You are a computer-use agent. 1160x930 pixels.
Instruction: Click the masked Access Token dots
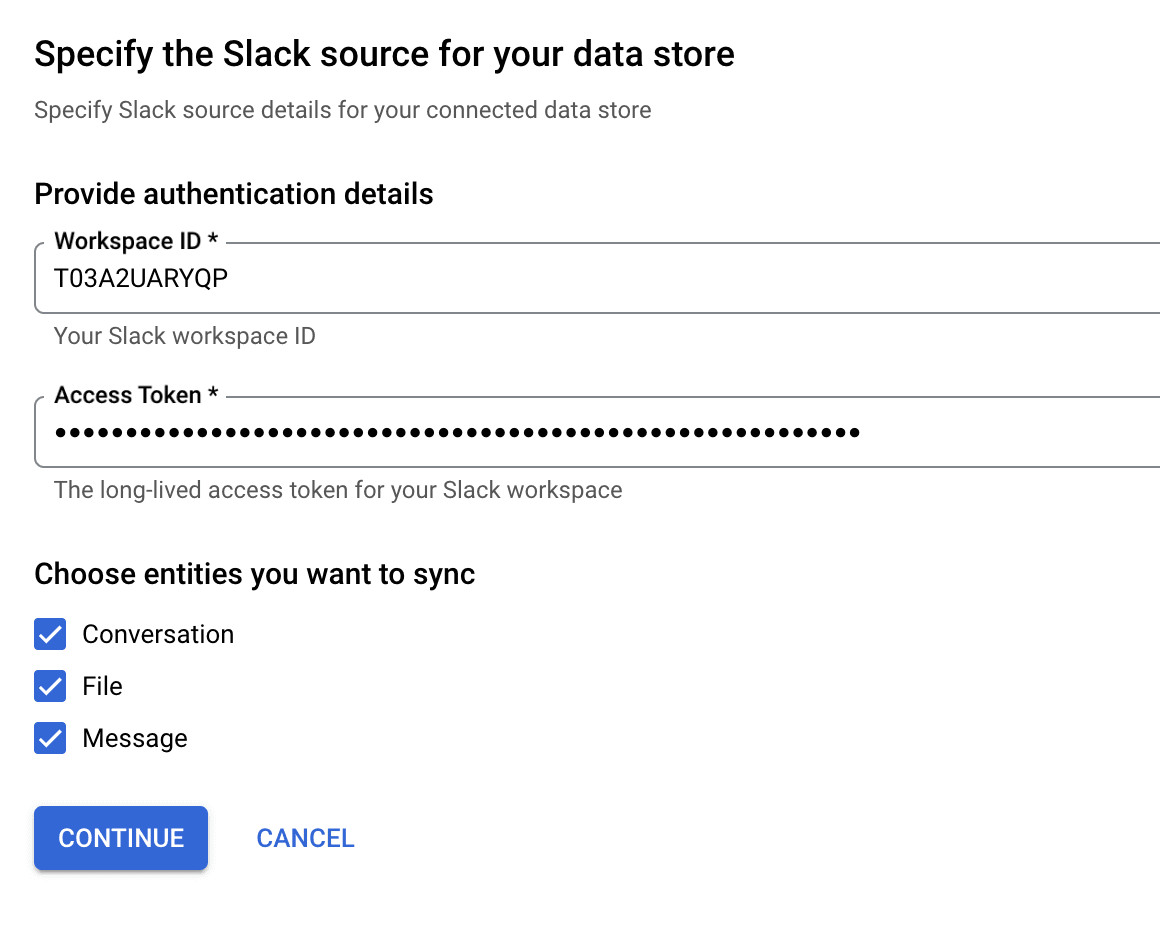455,432
